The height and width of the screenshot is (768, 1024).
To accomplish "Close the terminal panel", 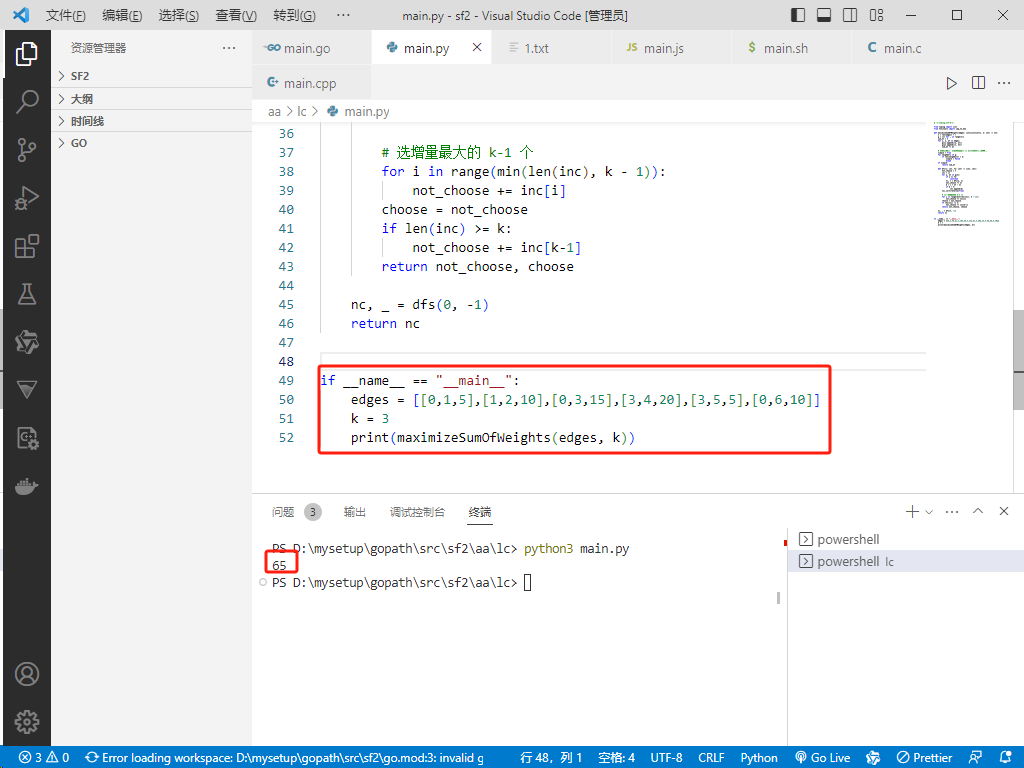I will (1004, 511).
